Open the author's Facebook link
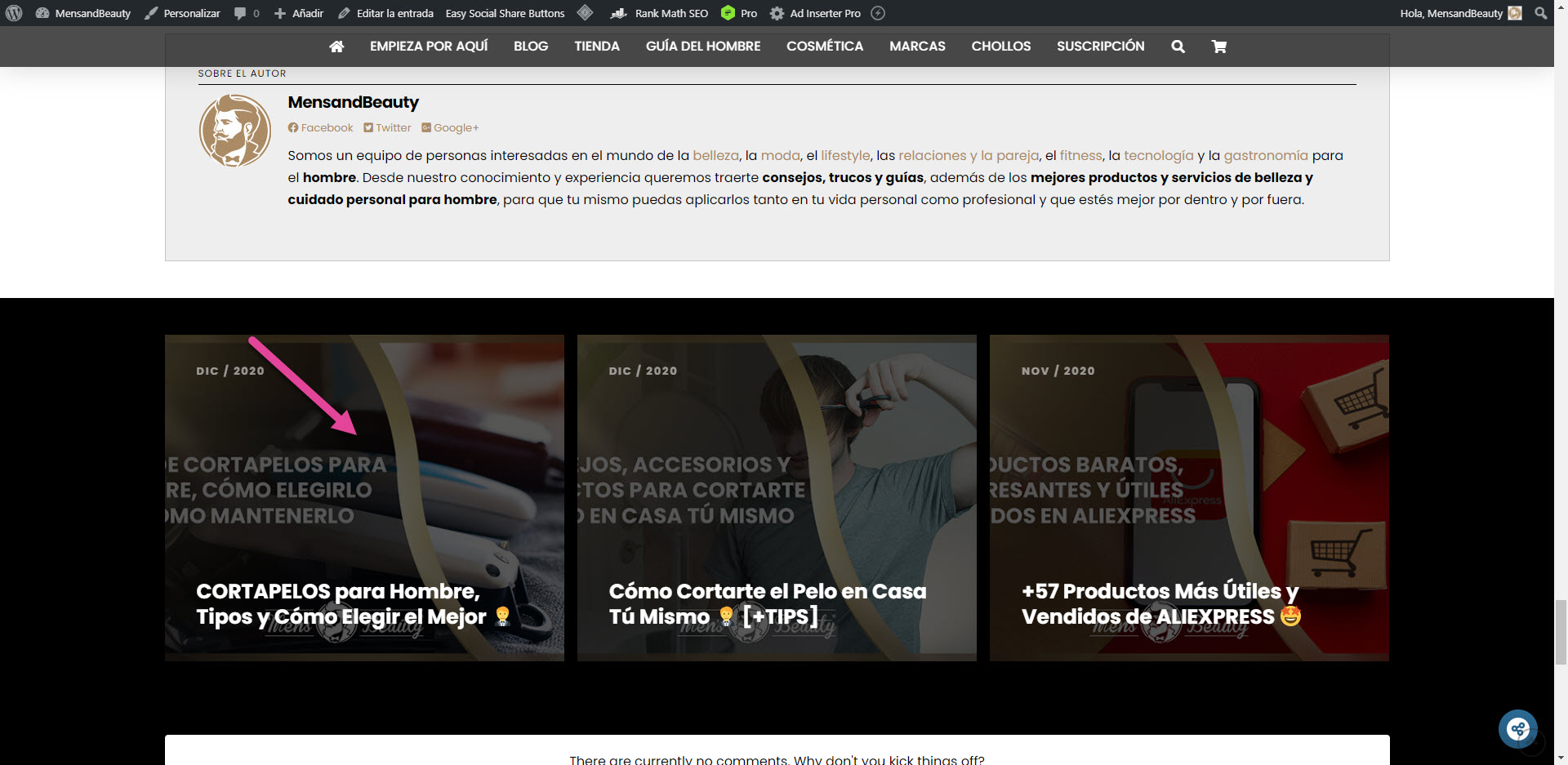The height and width of the screenshot is (765, 1568). (321, 128)
